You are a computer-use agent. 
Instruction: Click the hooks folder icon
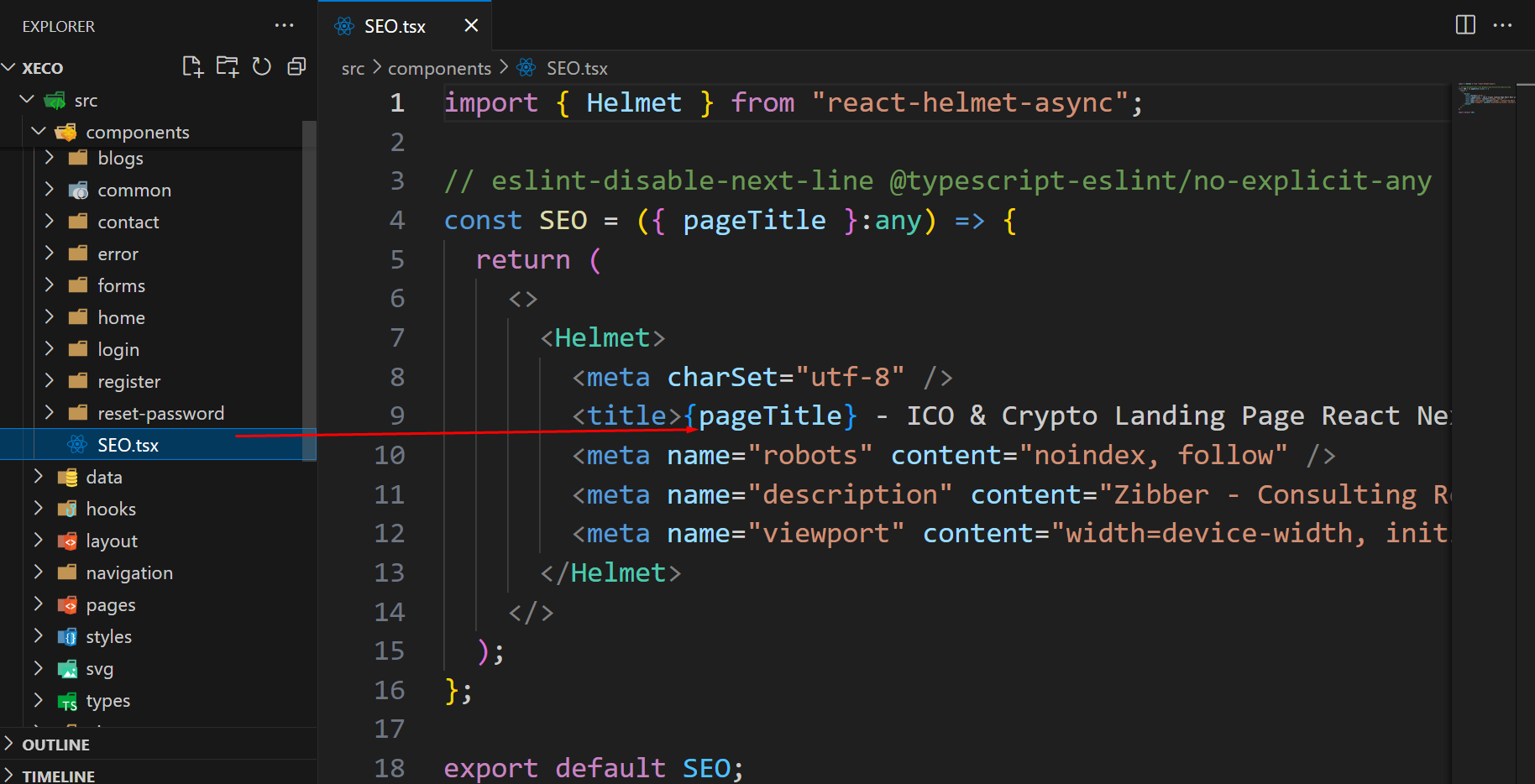(x=67, y=509)
